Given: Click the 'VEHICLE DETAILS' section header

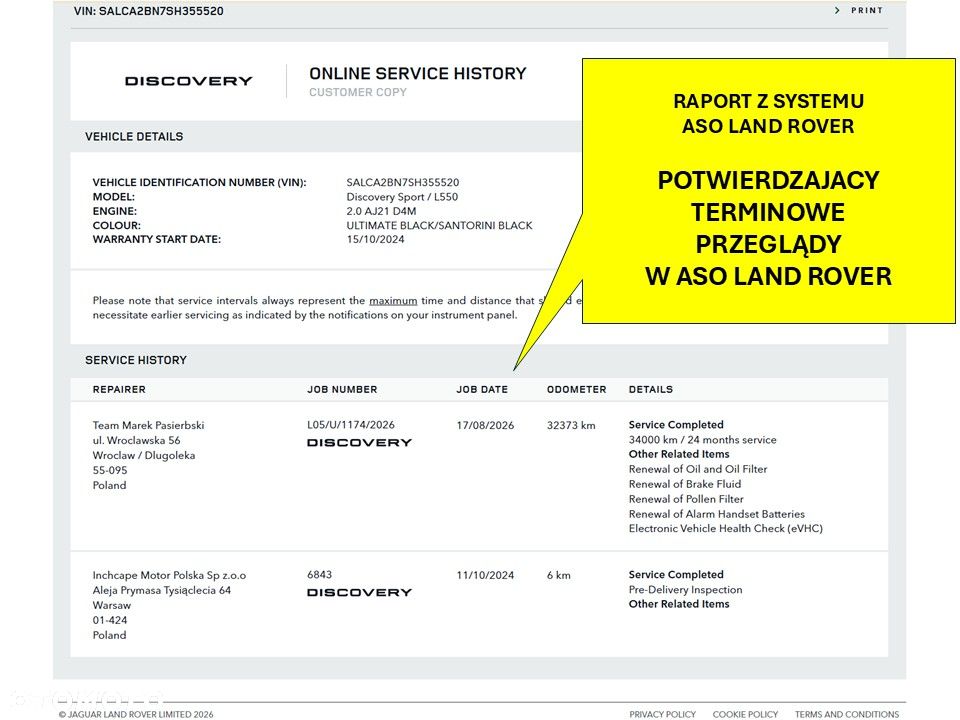Looking at the screenshot, I should point(134,137).
